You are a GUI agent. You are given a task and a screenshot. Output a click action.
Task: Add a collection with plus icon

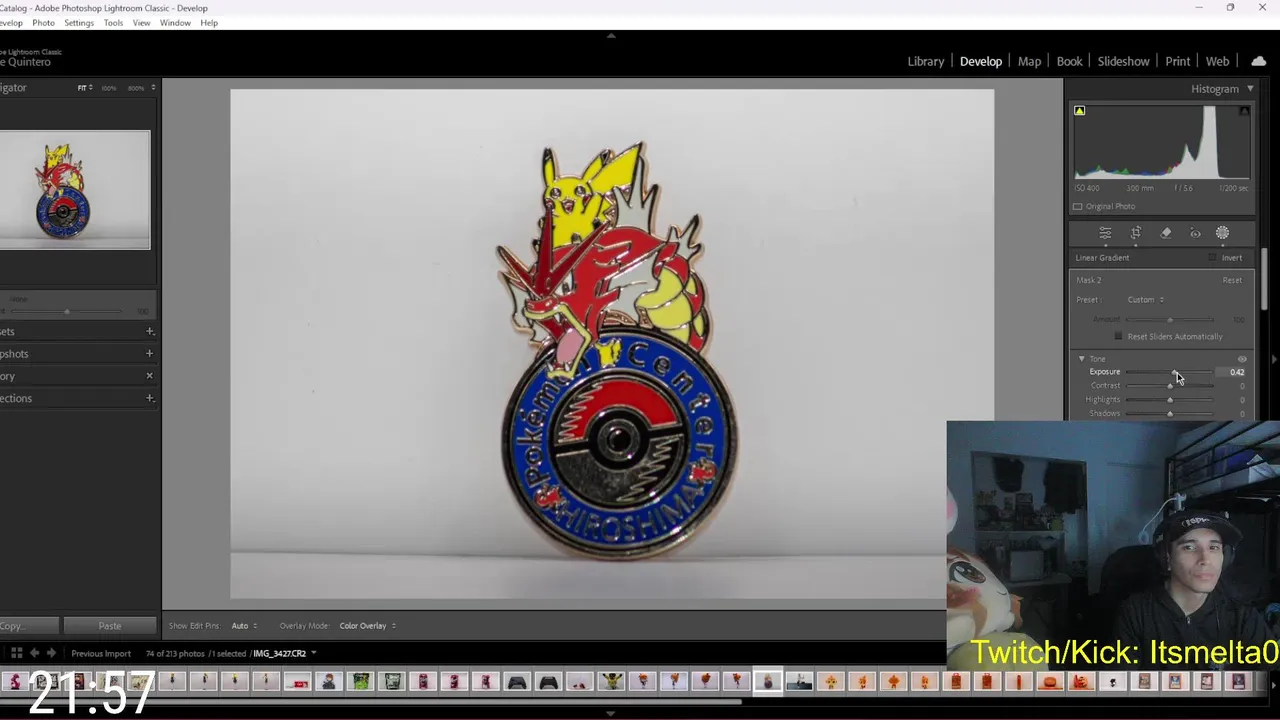point(149,398)
